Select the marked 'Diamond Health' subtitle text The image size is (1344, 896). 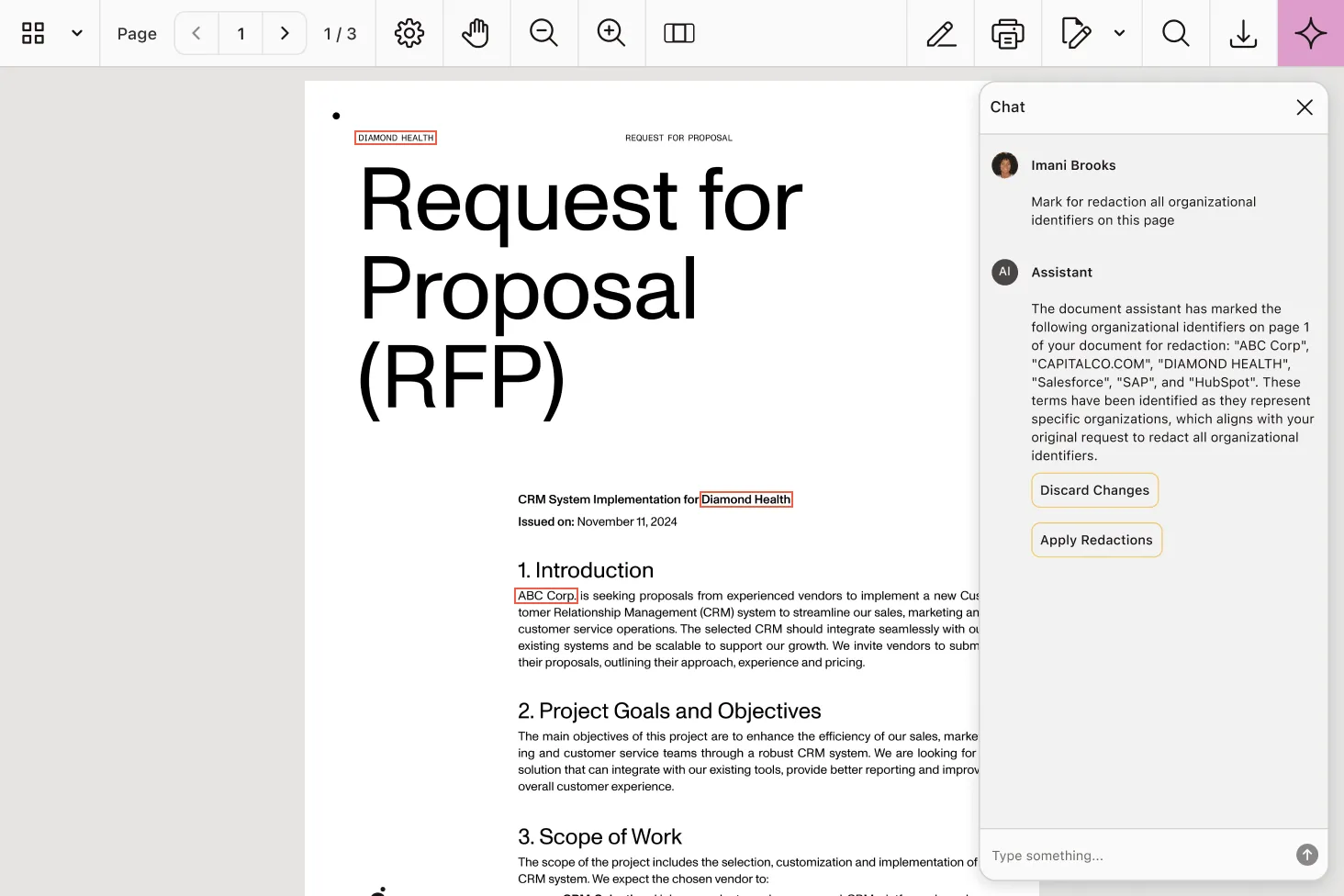[746, 499]
